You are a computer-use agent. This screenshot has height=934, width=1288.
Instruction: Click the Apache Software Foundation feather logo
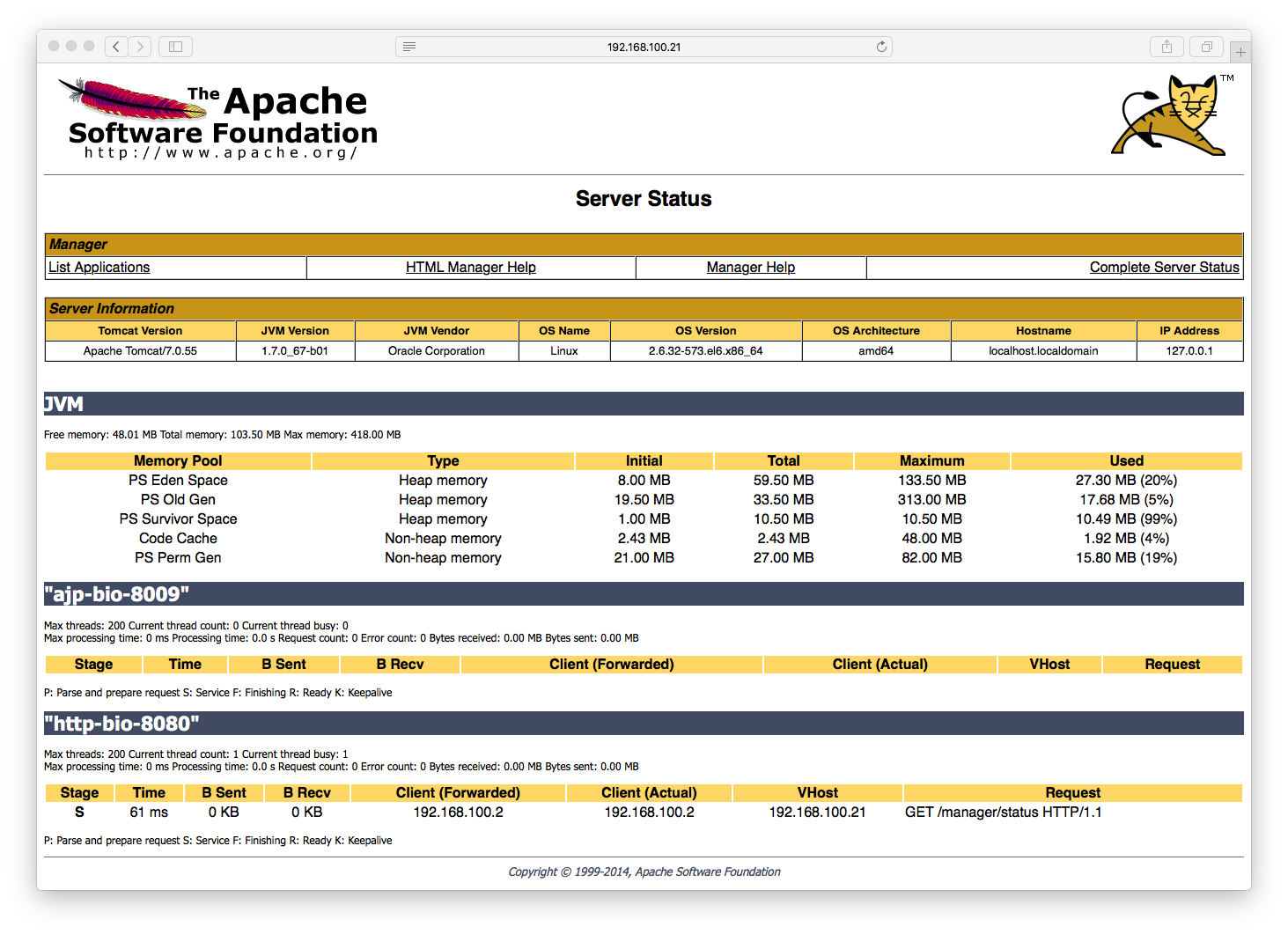tap(218, 119)
